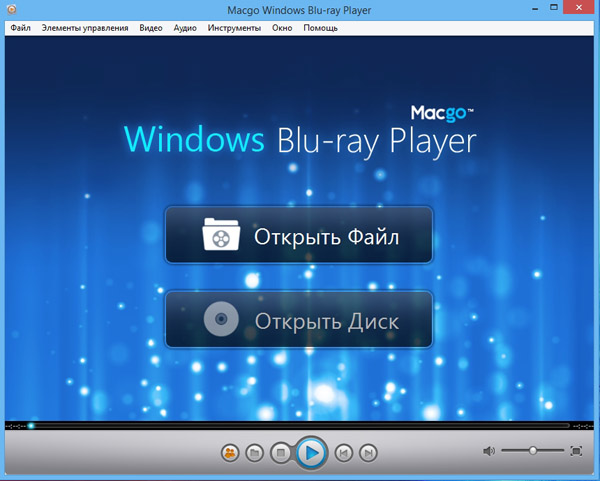Open the Окно menu

click(x=282, y=28)
